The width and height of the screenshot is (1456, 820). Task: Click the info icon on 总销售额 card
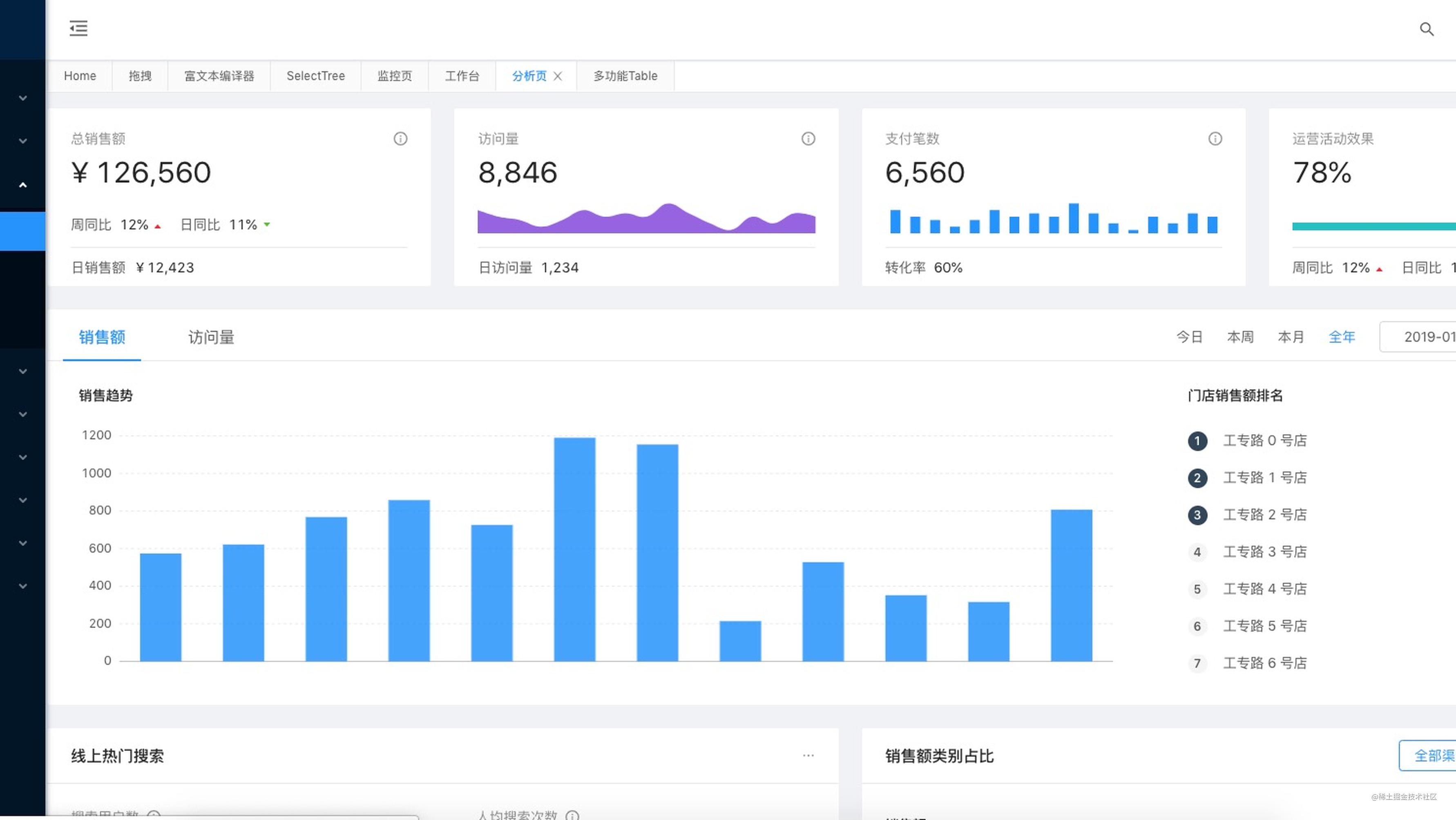pos(400,139)
